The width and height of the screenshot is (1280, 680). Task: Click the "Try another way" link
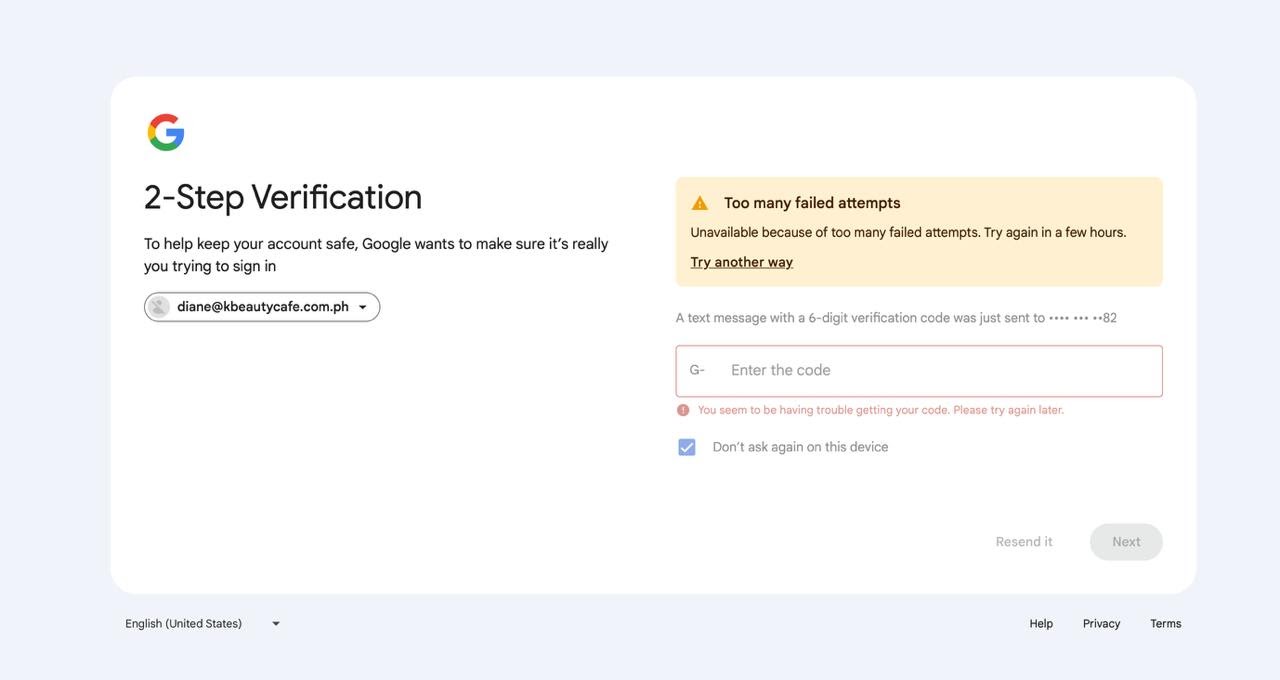pyautogui.click(x=741, y=262)
